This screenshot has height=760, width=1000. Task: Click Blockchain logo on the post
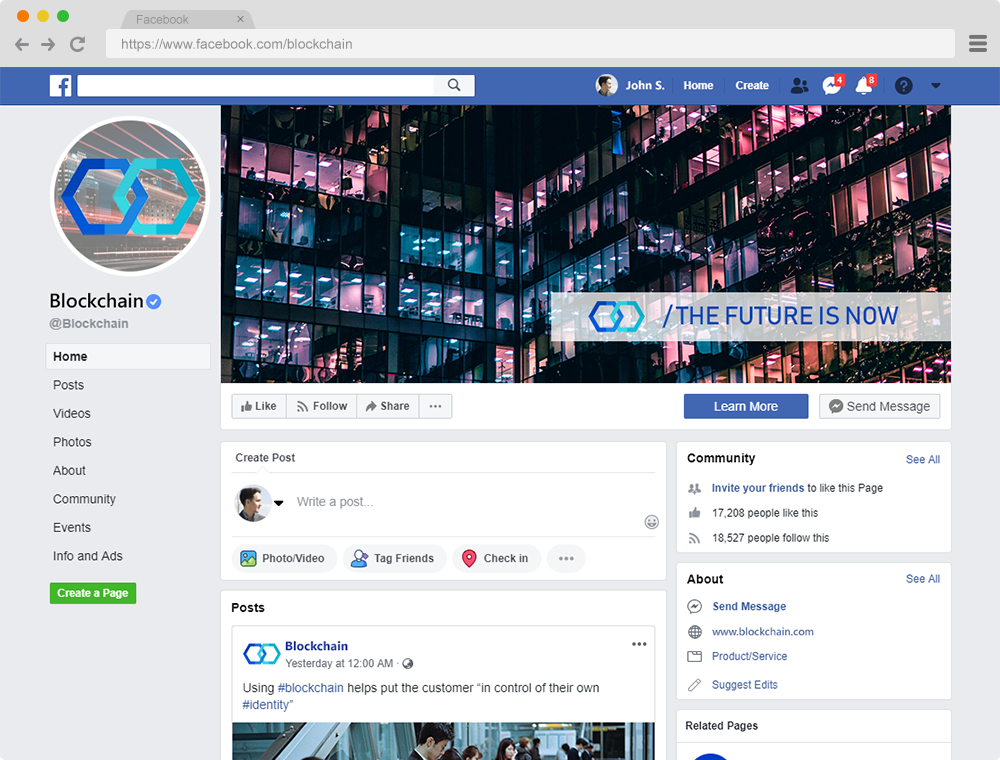261,654
